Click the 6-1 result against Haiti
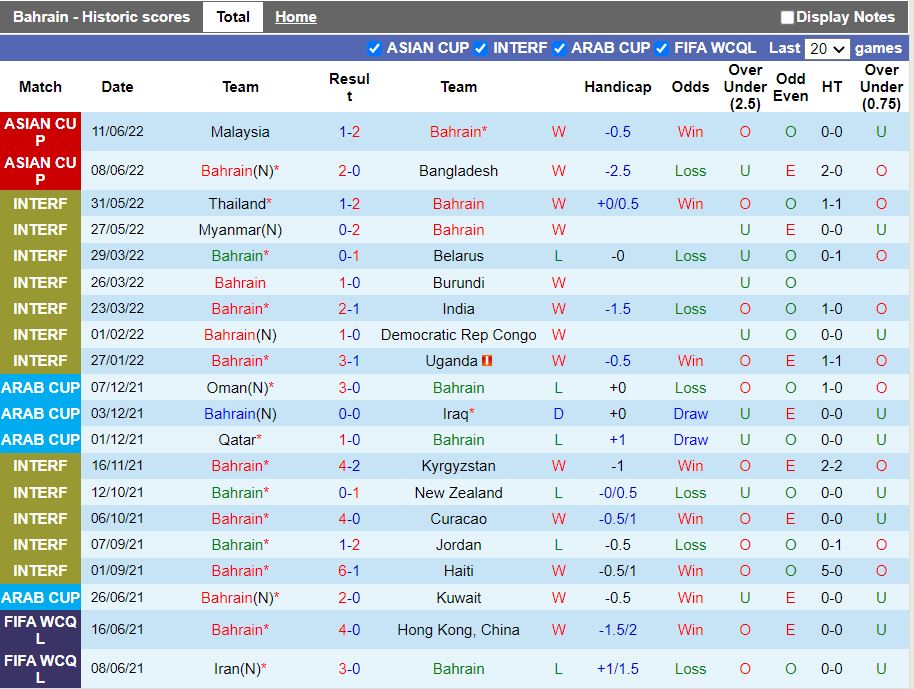Viewport: 914px width, 689px height. (349, 571)
